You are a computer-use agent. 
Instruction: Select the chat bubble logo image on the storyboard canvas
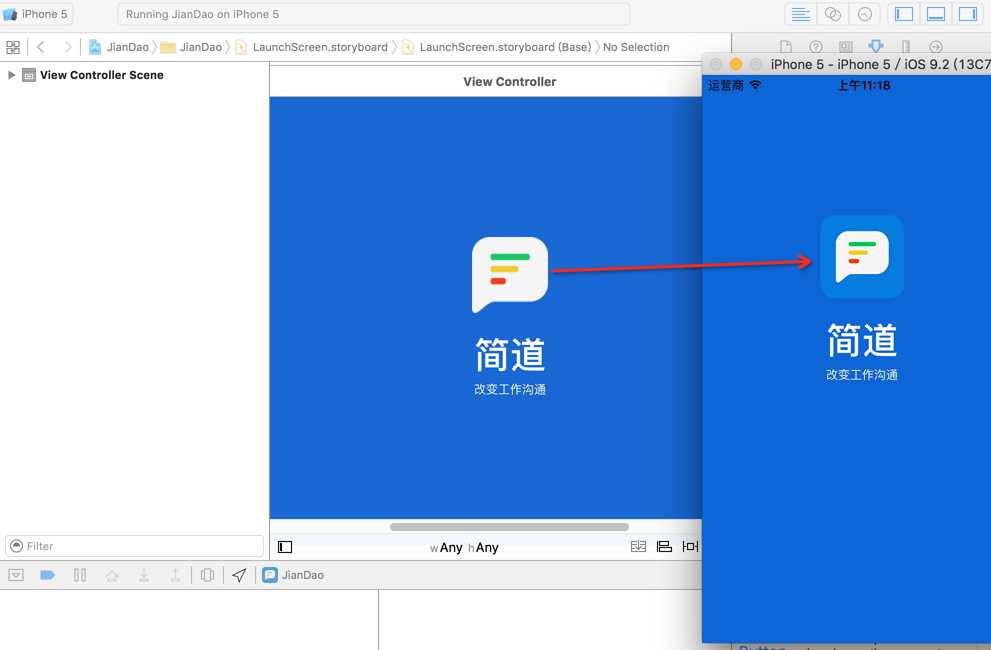[x=509, y=274]
